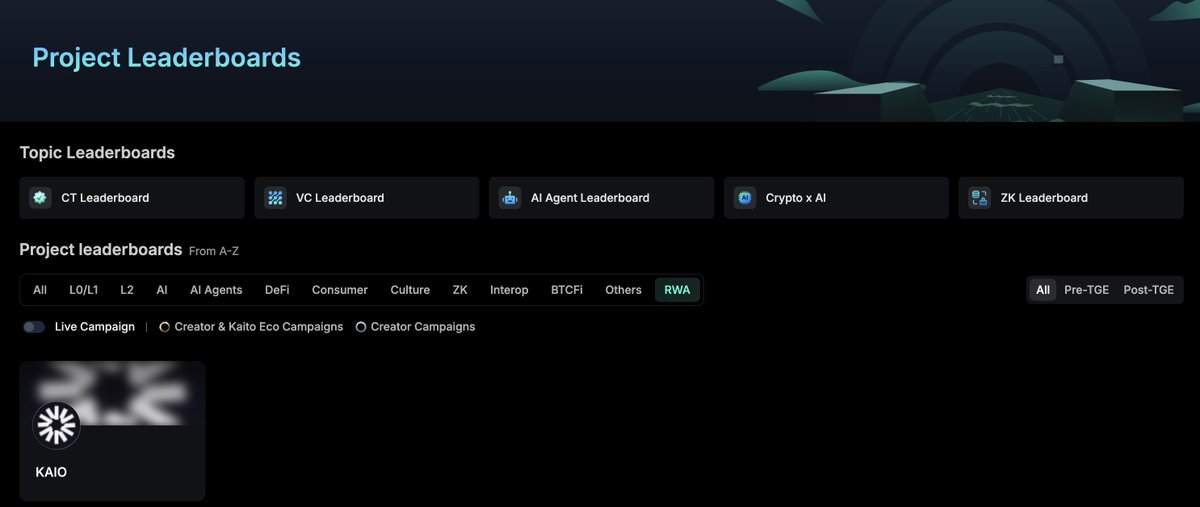Open the Crypto x AI leaderboard
This screenshot has height=507, width=1200.
pyautogui.click(x=836, y=198)
